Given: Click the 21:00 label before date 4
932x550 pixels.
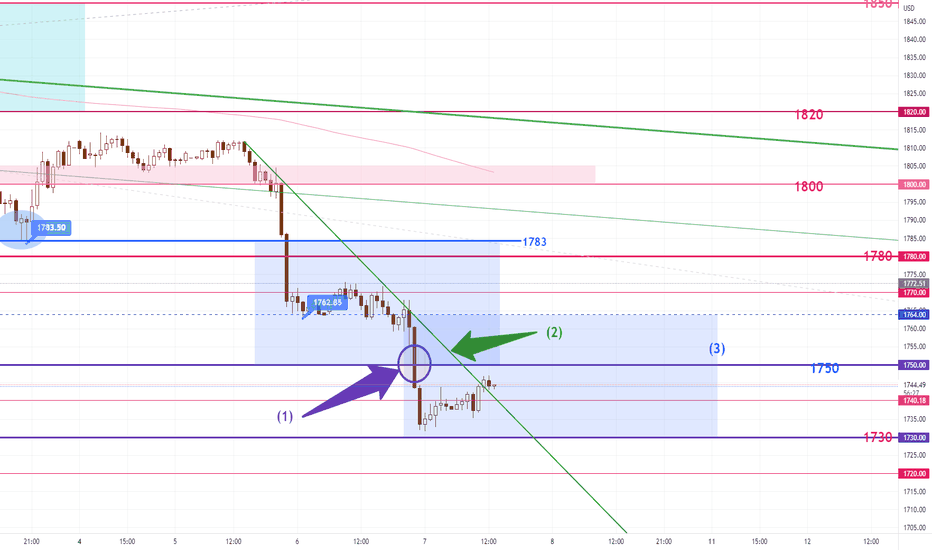Looking at the screenshot, I should tap(32, 542).
